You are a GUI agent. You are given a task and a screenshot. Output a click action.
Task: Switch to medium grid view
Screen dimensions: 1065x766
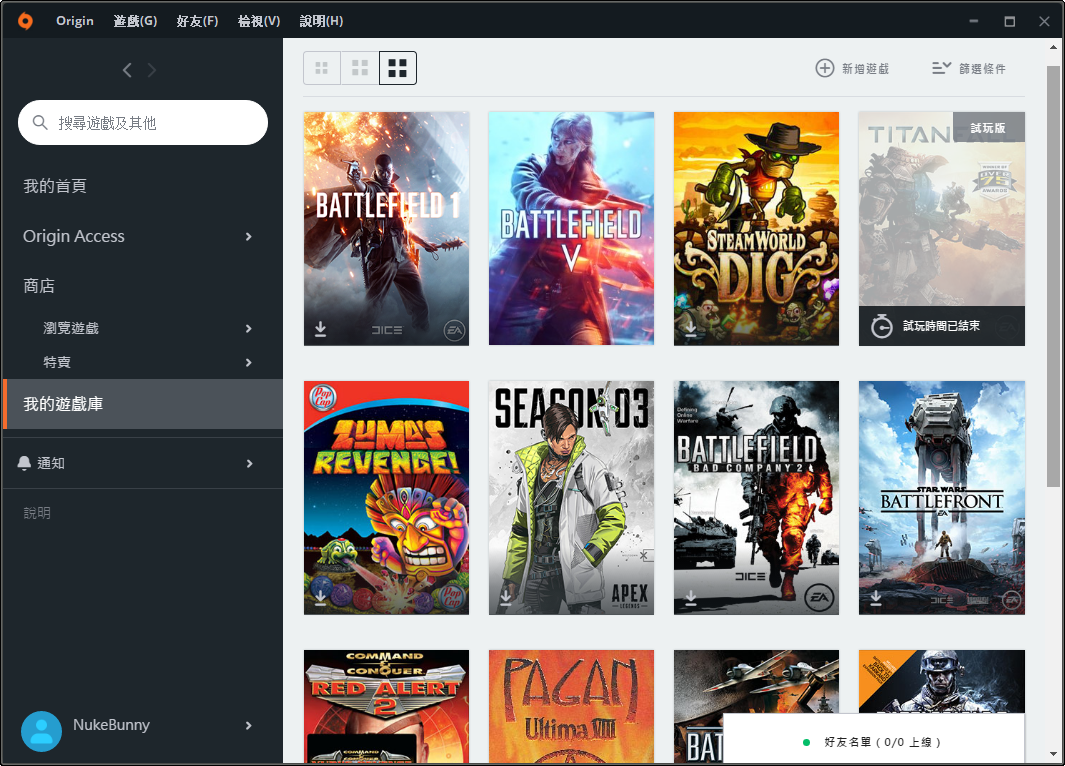click(360, 68)
